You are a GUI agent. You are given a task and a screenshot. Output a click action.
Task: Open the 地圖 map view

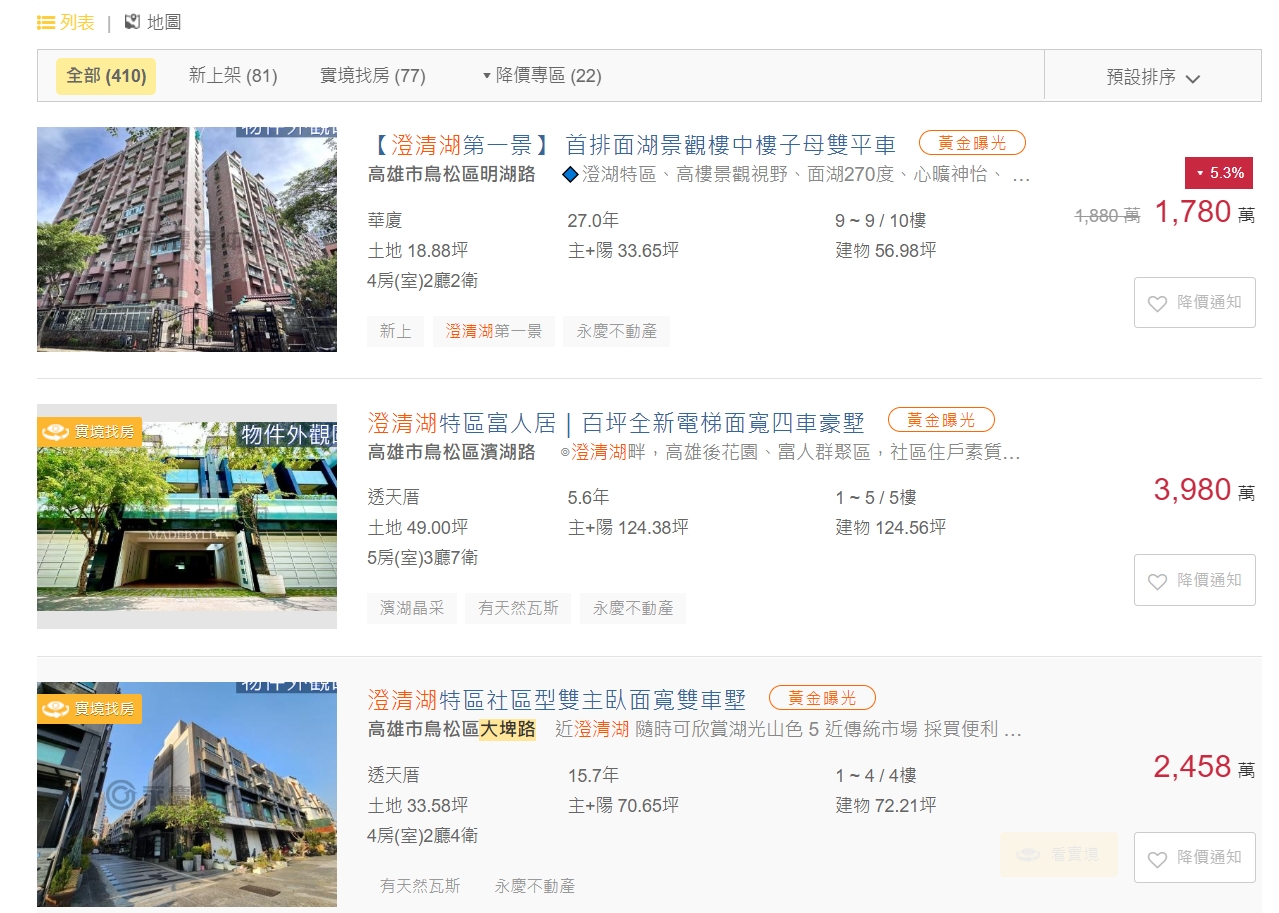click(153, 22)
